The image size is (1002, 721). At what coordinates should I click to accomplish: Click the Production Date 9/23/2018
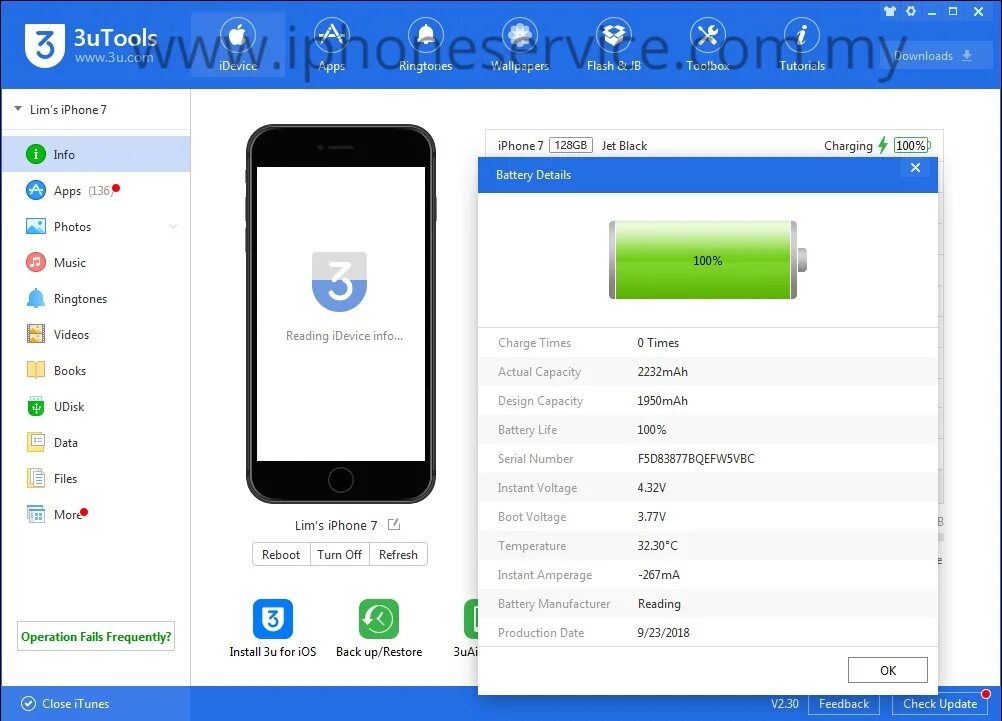pos(663,632)
